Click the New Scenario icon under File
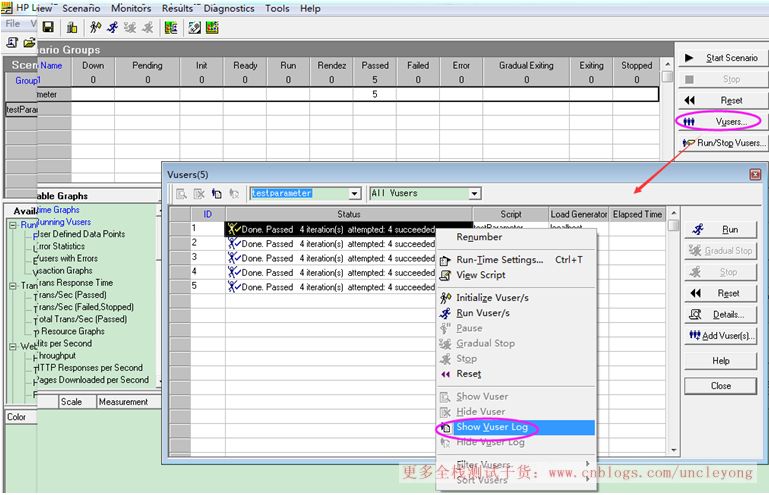The height and width of the screenshot is (495, 769). 12,43
